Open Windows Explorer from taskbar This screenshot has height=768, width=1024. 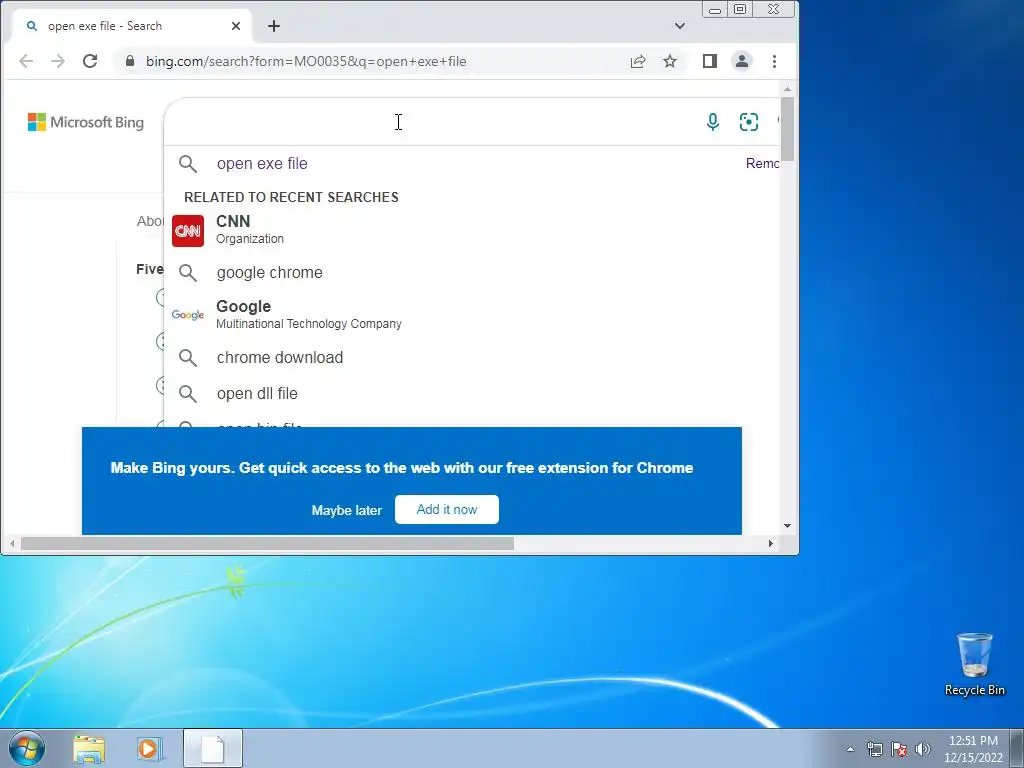point(89,749)
